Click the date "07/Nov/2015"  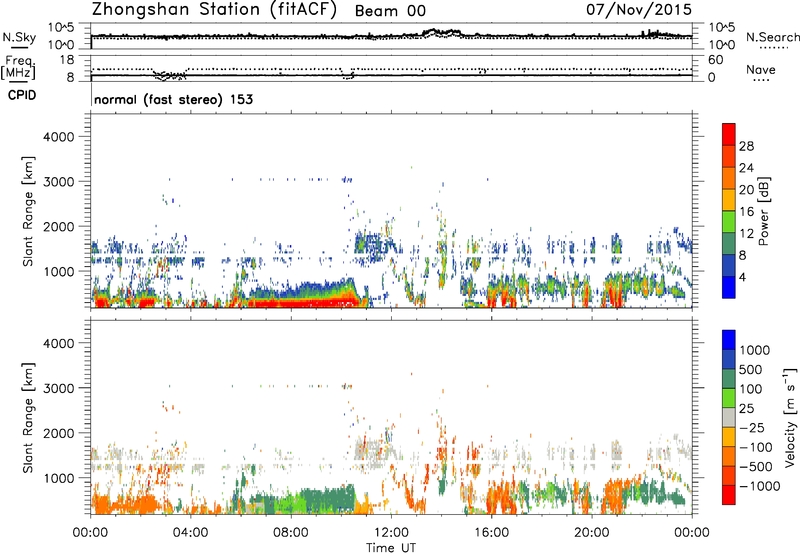[x=639, y=9]
